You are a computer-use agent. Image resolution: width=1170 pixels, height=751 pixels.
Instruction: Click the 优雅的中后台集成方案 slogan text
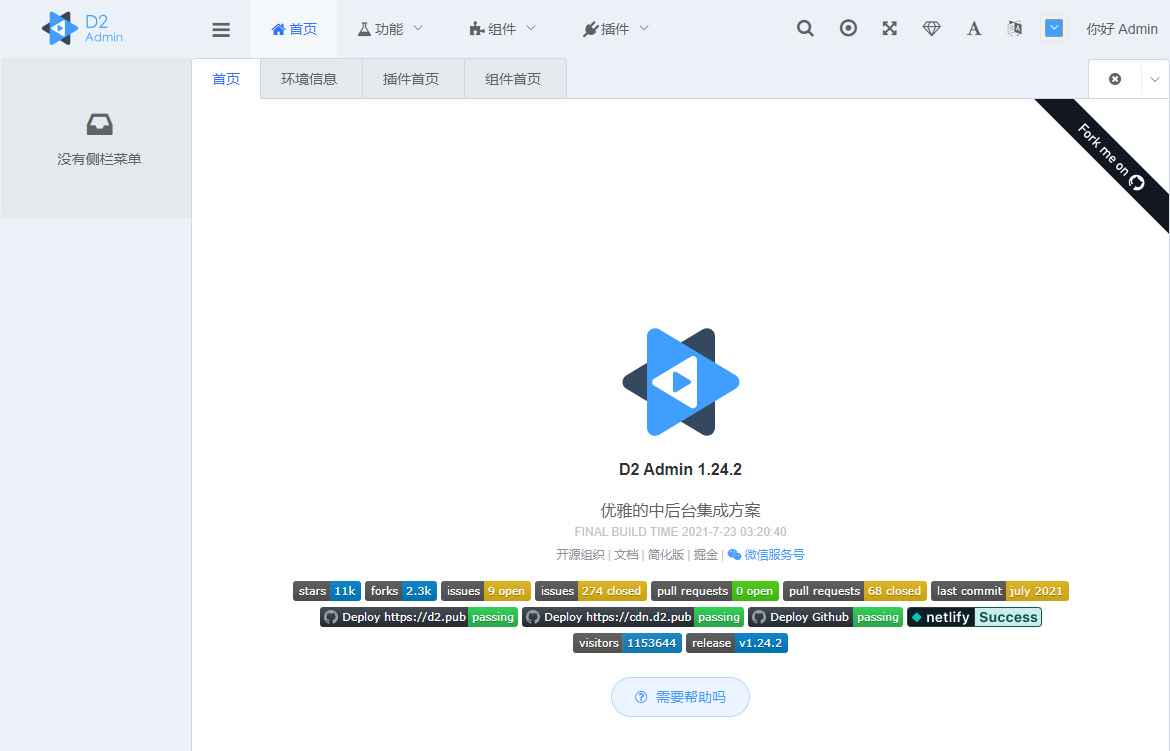click(681, 511)
